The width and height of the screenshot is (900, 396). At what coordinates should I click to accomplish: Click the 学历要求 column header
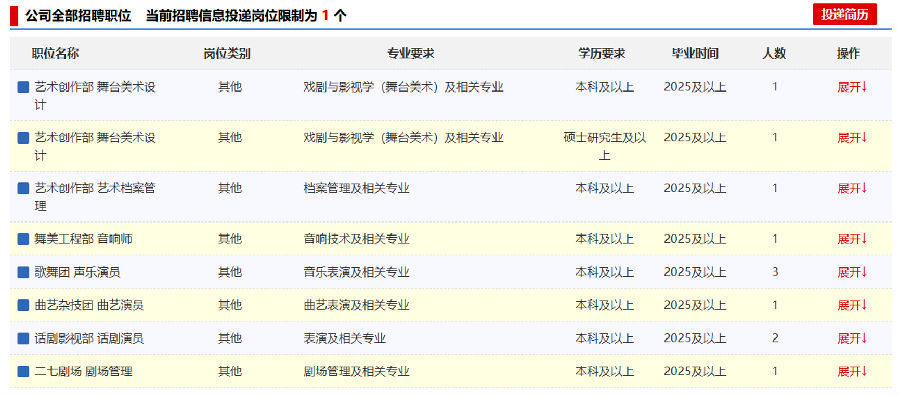[x=602, y=53]
